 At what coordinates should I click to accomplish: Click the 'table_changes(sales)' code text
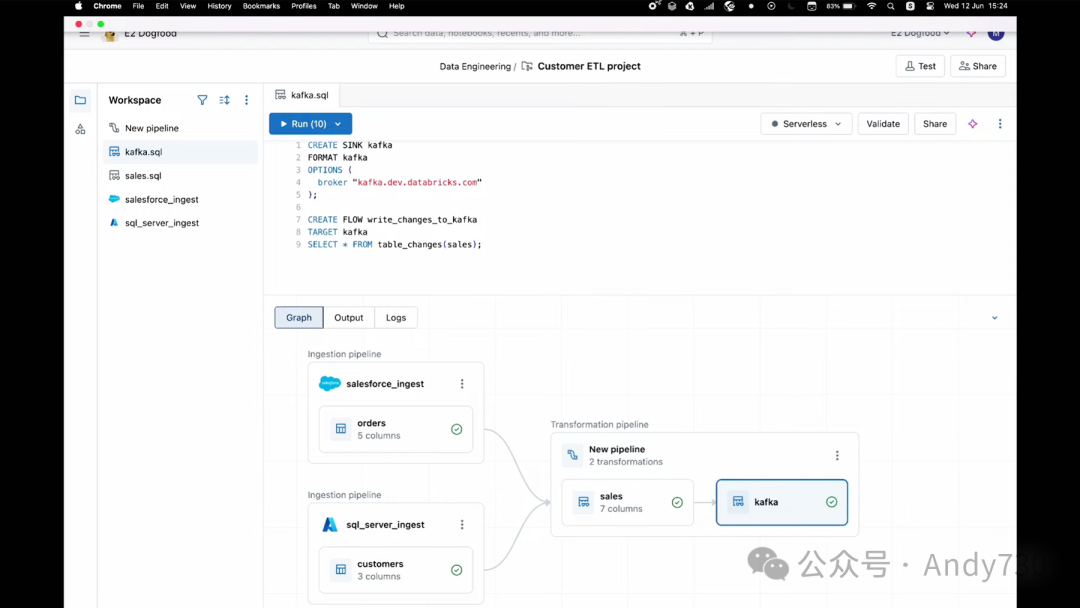[x=427, y=244]
